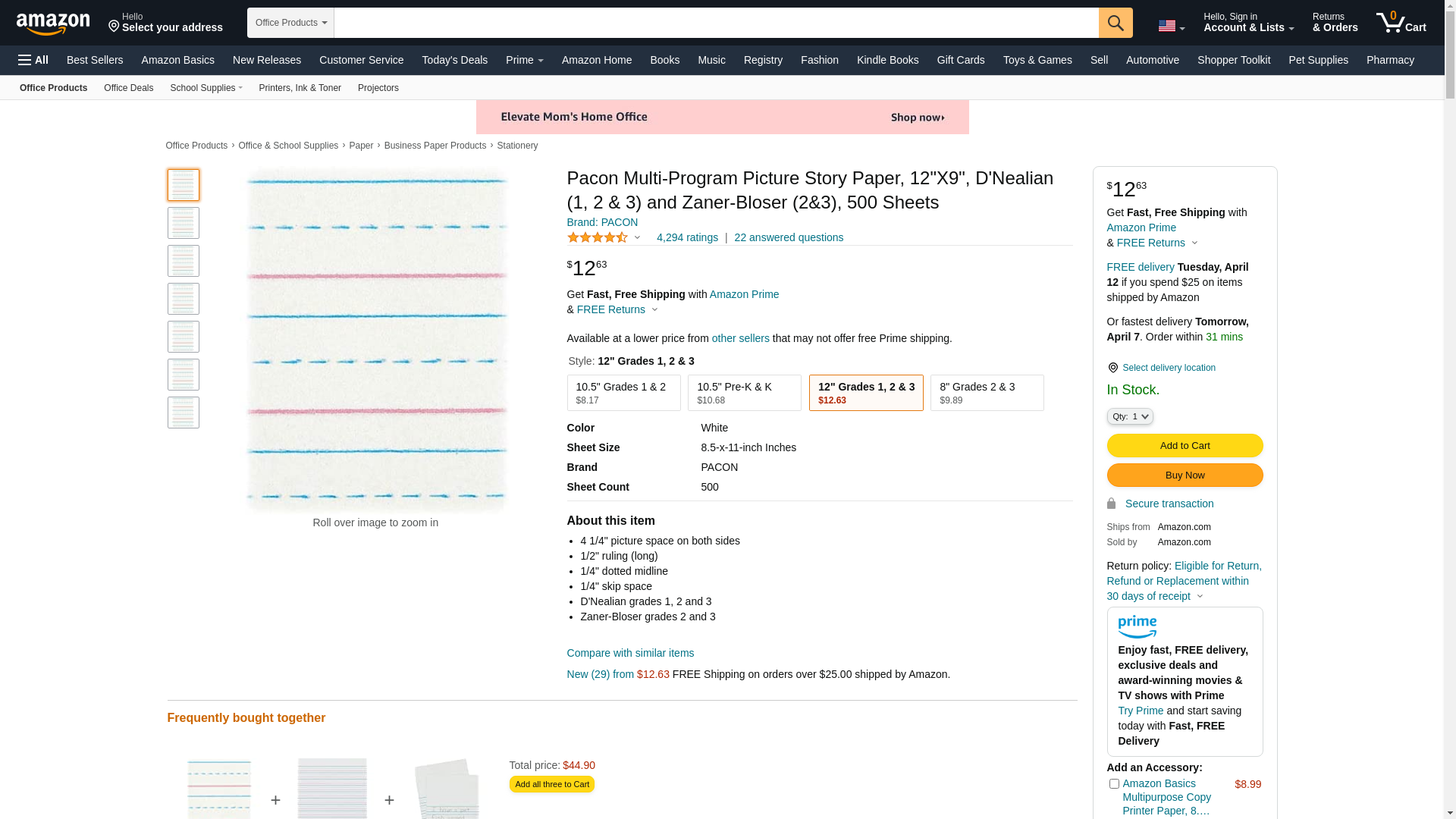Click the Prime logo in sidebar

tap(1137, 627)
